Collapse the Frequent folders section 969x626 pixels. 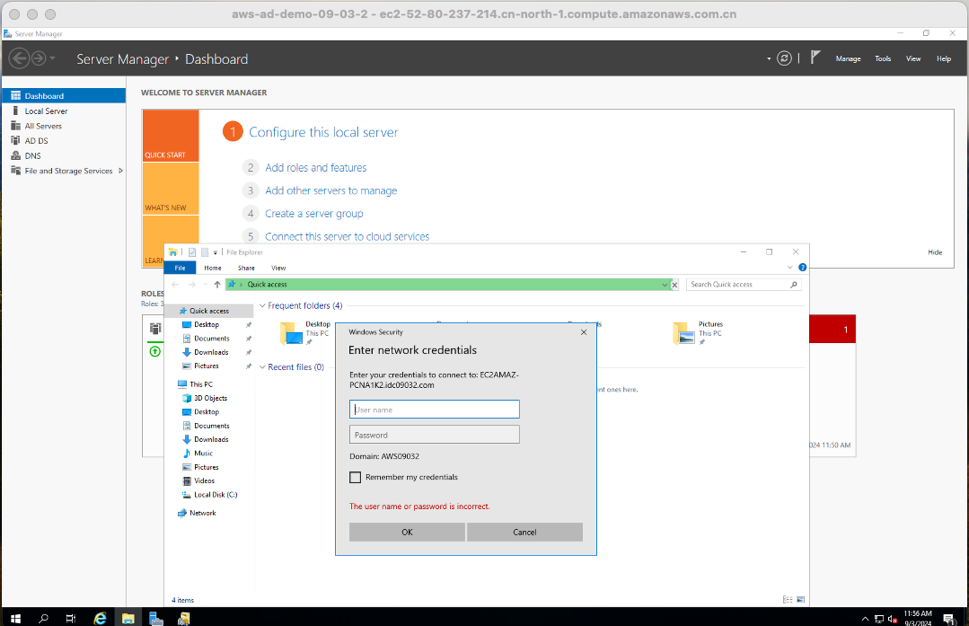pyautogui.click(x=261, y=305)
